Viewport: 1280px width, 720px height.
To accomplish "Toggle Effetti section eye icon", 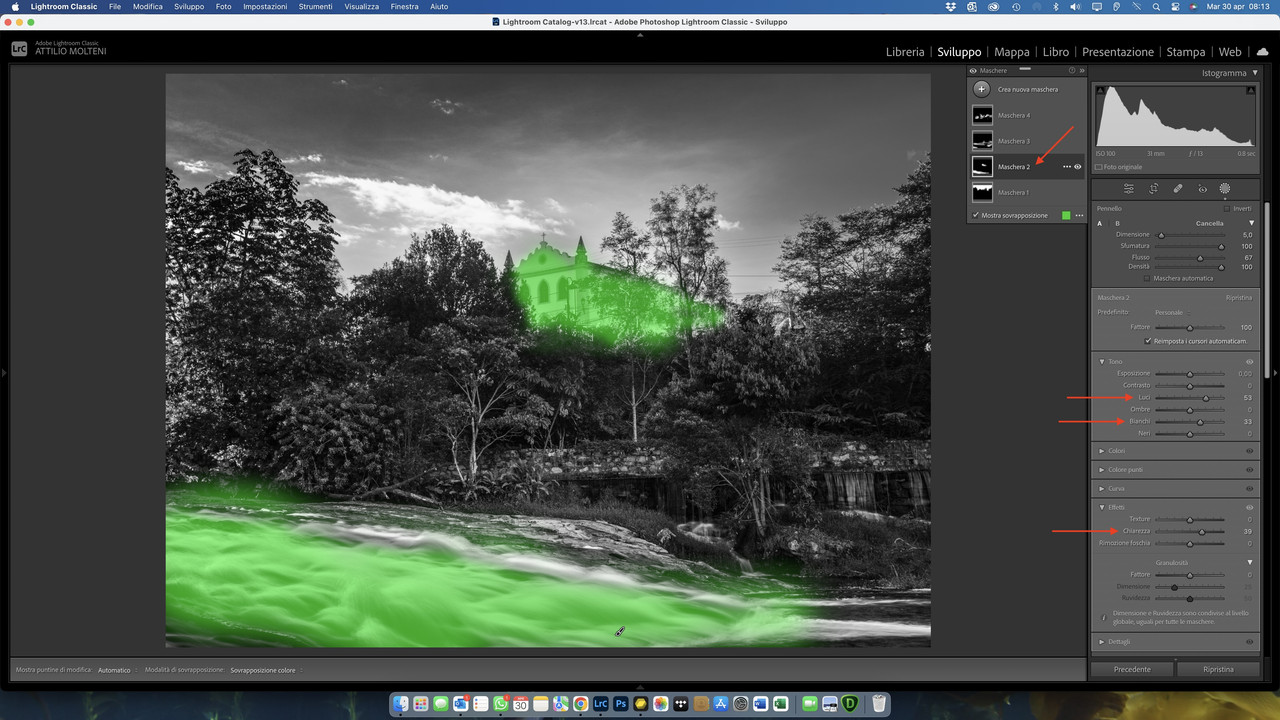I will [1250, 507].
